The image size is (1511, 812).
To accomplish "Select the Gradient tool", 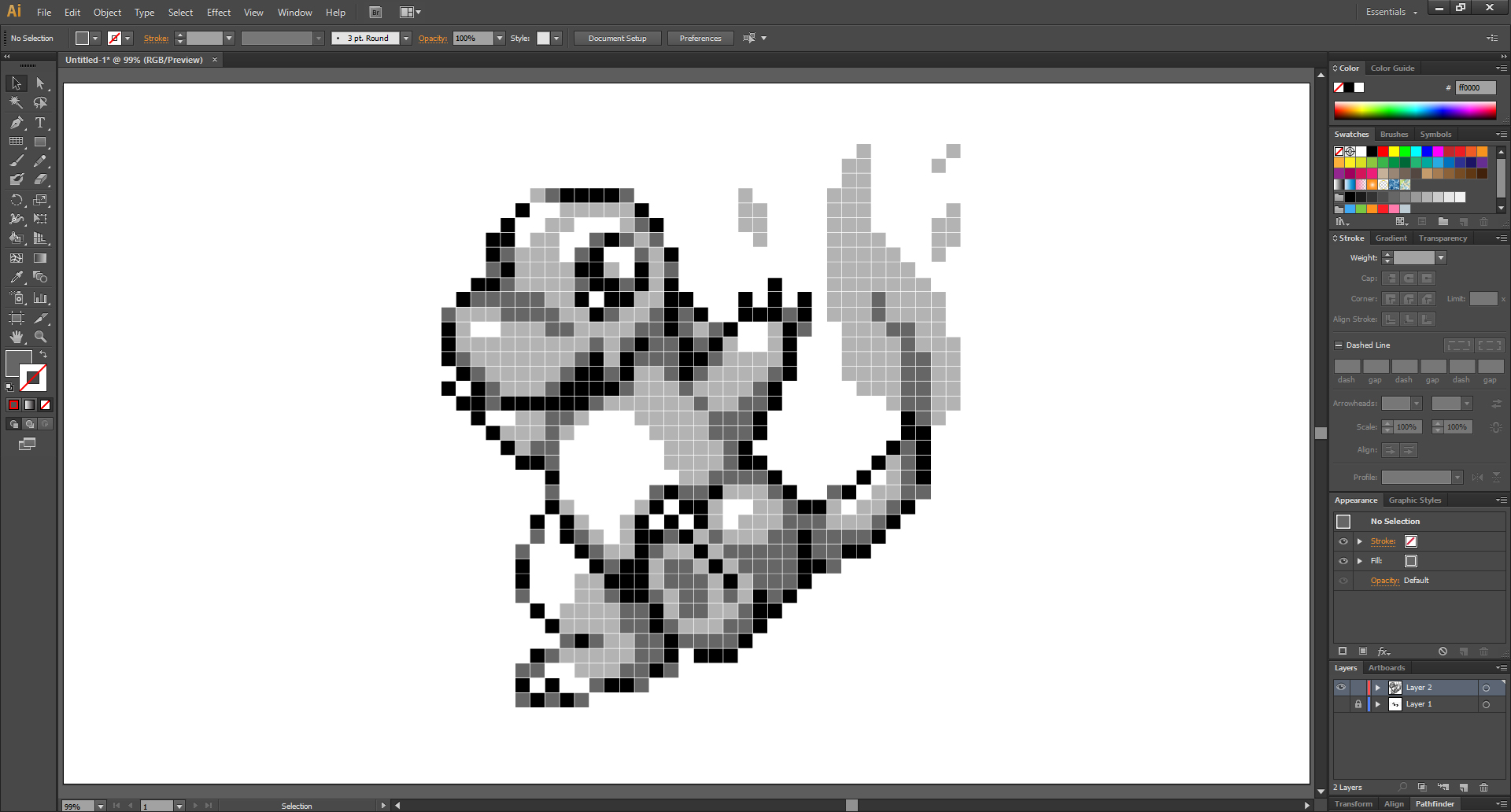I will (x=40, y=258).
